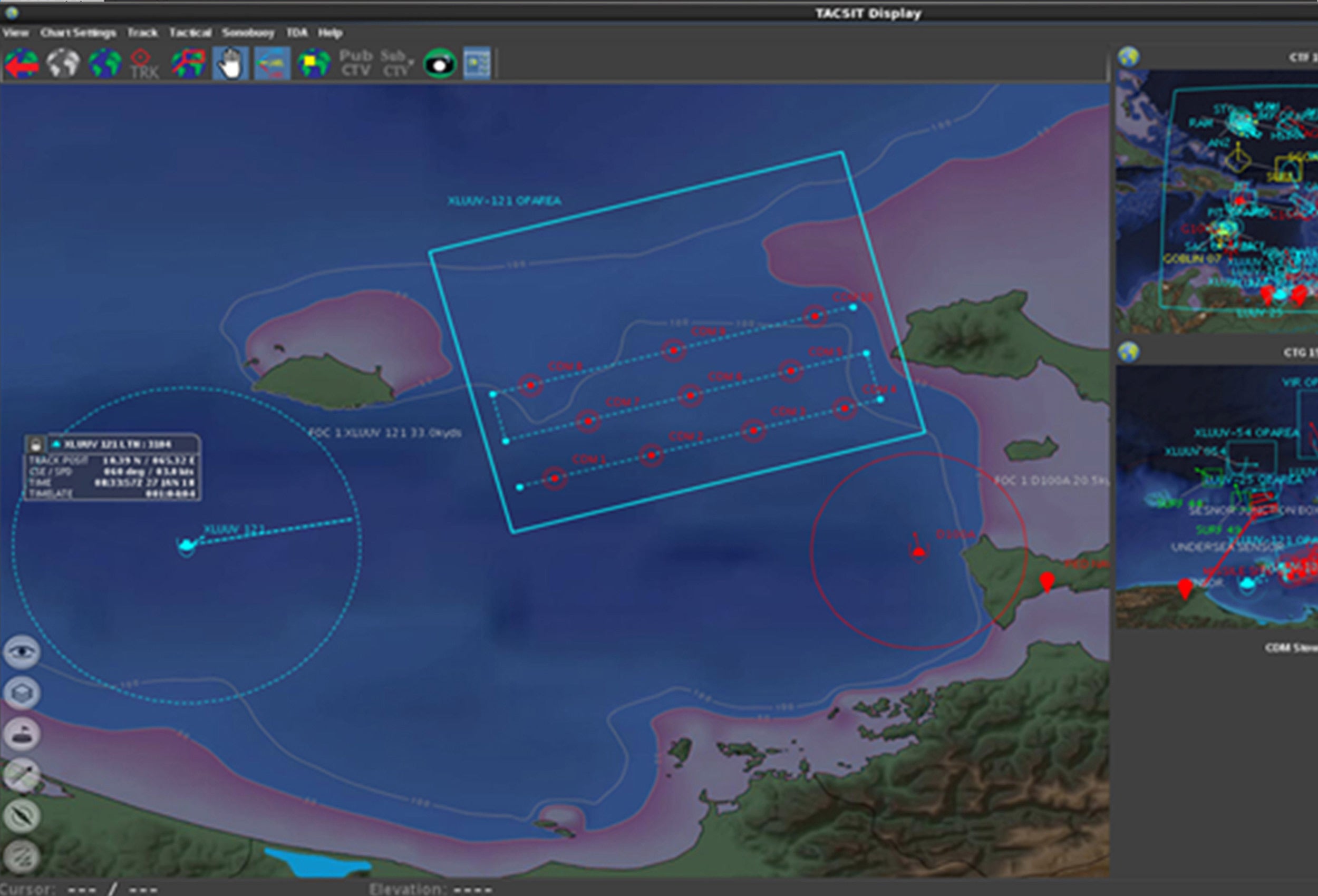Viewport: 1318px width, 896px height.
Task: Toggle the compass overlay map button
Action: pyautogui.click(x=22, y=816)
